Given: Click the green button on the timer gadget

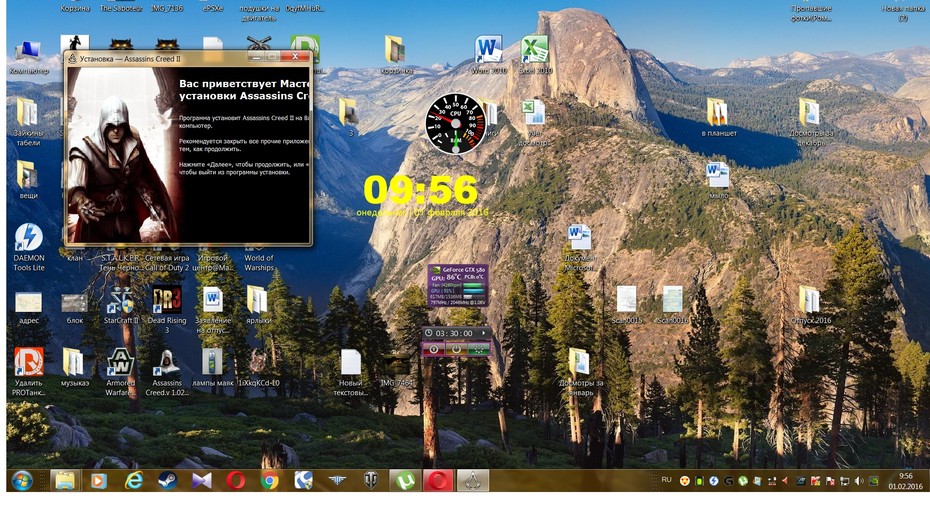Looking at the screenshot, I should point(478,349).
